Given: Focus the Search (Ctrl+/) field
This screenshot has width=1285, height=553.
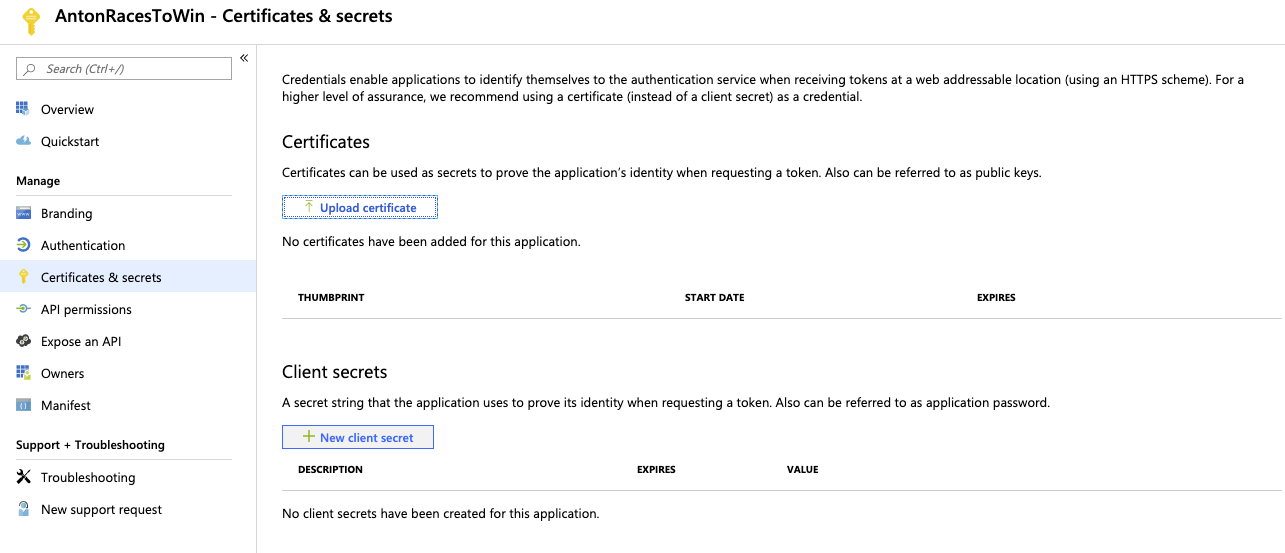Looking at the screenshot, I should [124, 69].
